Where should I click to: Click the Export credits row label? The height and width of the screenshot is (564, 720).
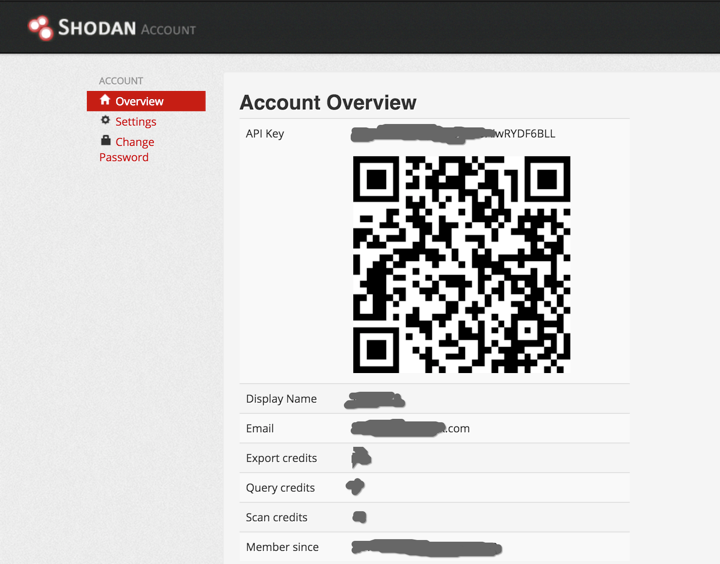[x=281, y=458]
